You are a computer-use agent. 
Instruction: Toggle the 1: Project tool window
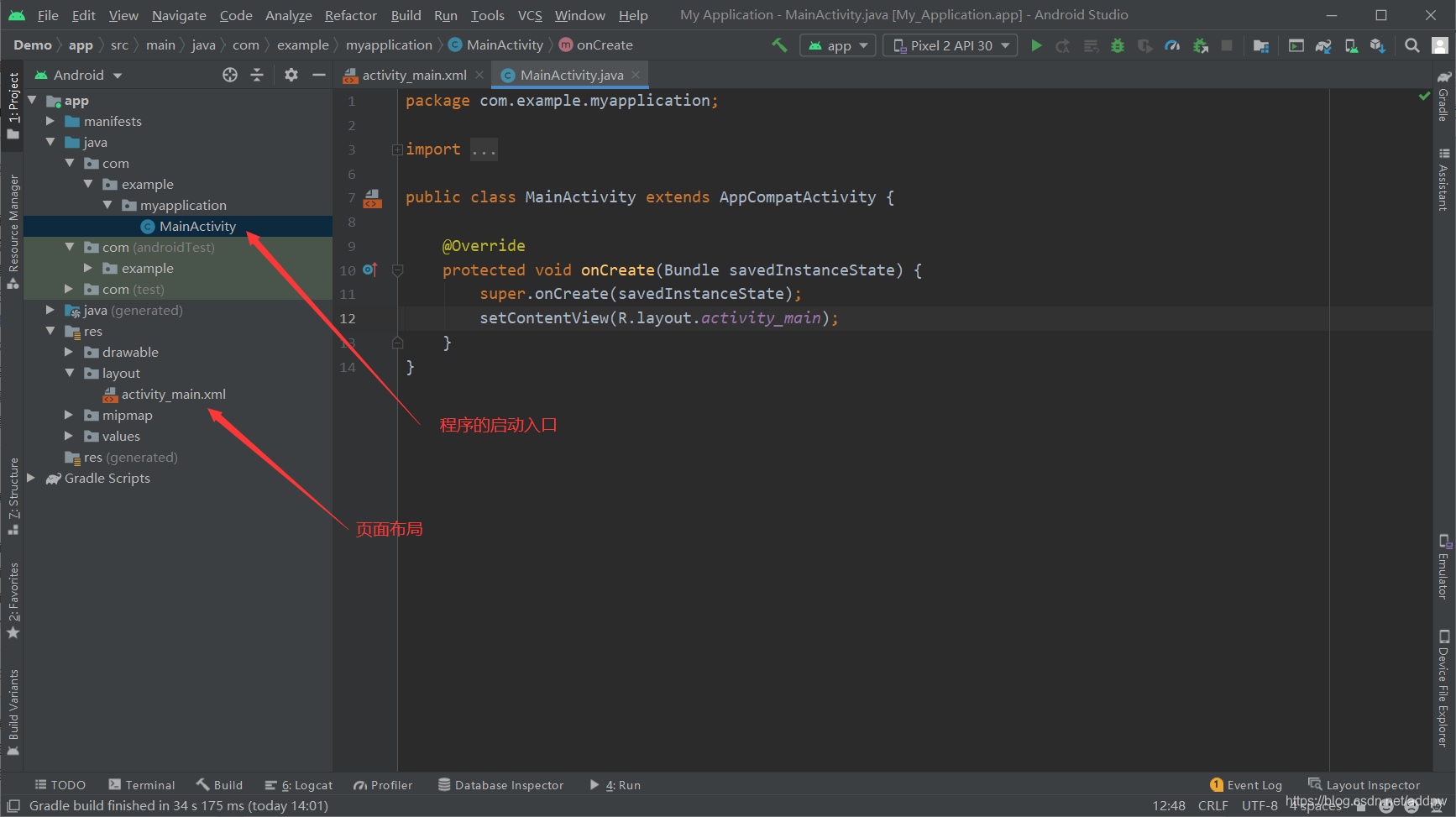pyautogui.click(x=13, y=106)
